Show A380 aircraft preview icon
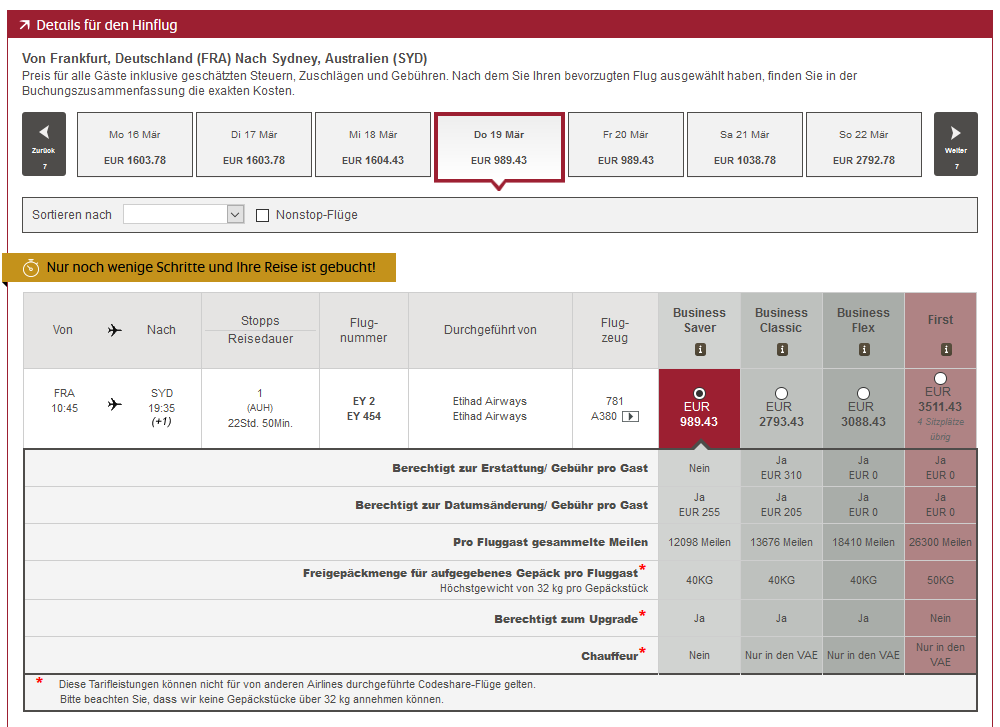The width and height of the screenshot is (1000, 727). click(630, 417)
